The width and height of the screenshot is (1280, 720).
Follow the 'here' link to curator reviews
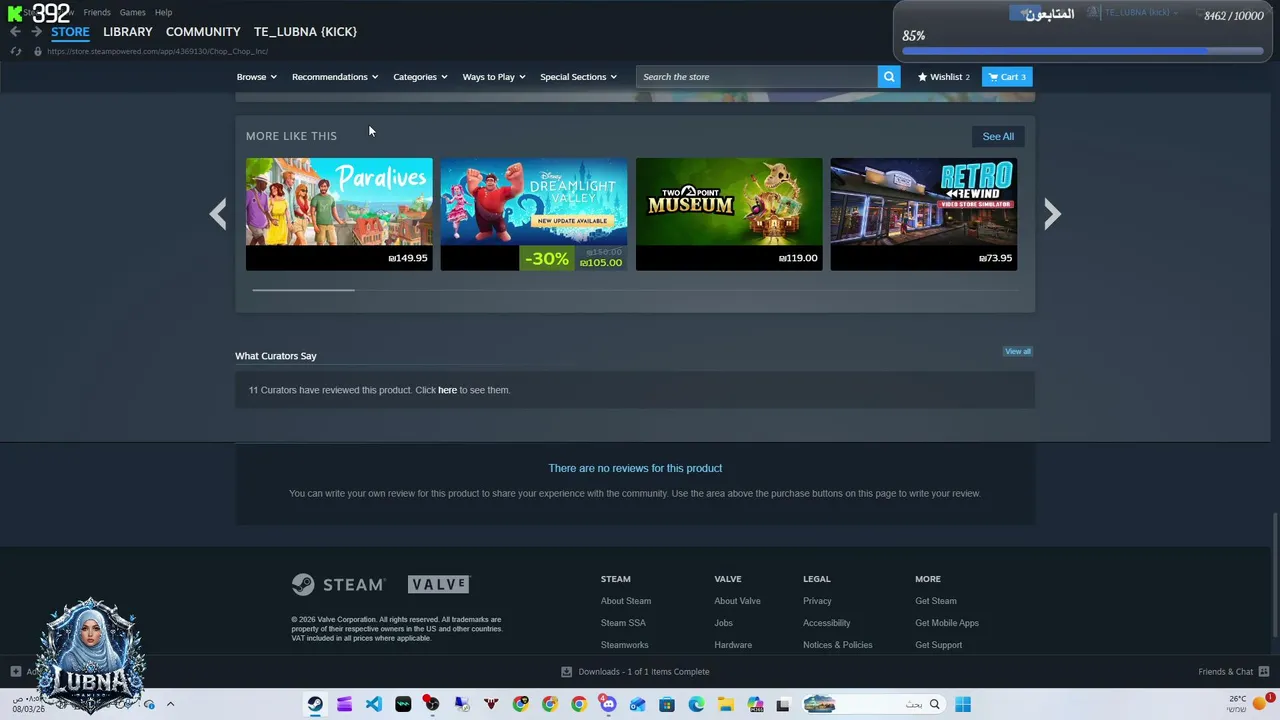tap(447, 390)
